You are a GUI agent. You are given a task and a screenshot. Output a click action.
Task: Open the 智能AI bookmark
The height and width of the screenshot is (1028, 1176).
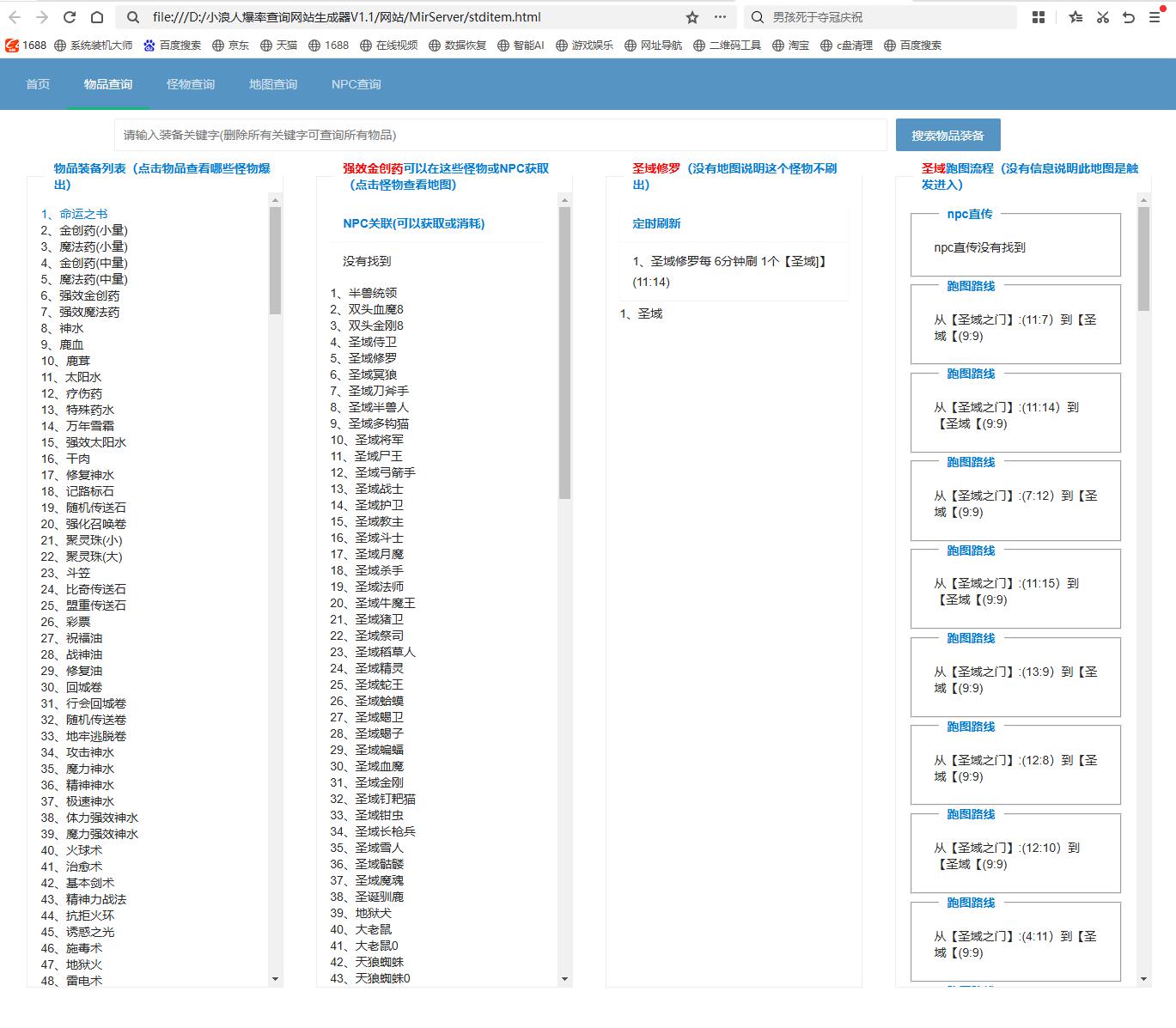(x=521, y=46)
